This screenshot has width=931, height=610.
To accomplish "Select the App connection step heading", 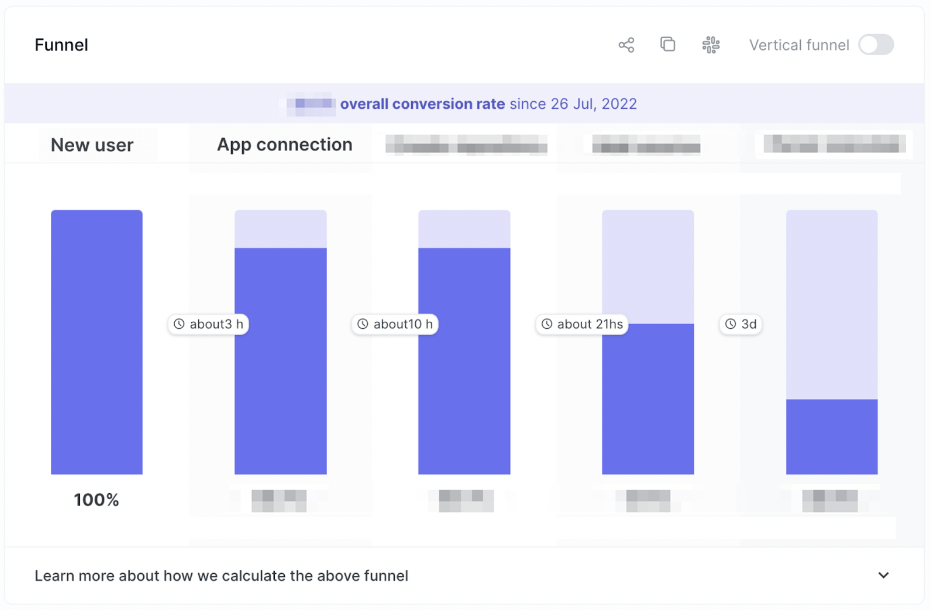I will pos(284,145).
